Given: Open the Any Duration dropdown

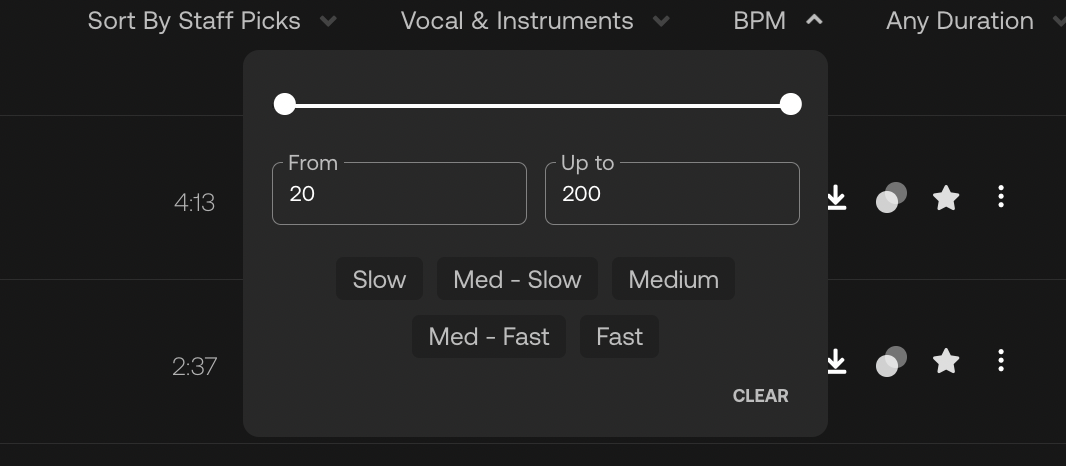Looking at the screenshot, I should click(974, 21).
